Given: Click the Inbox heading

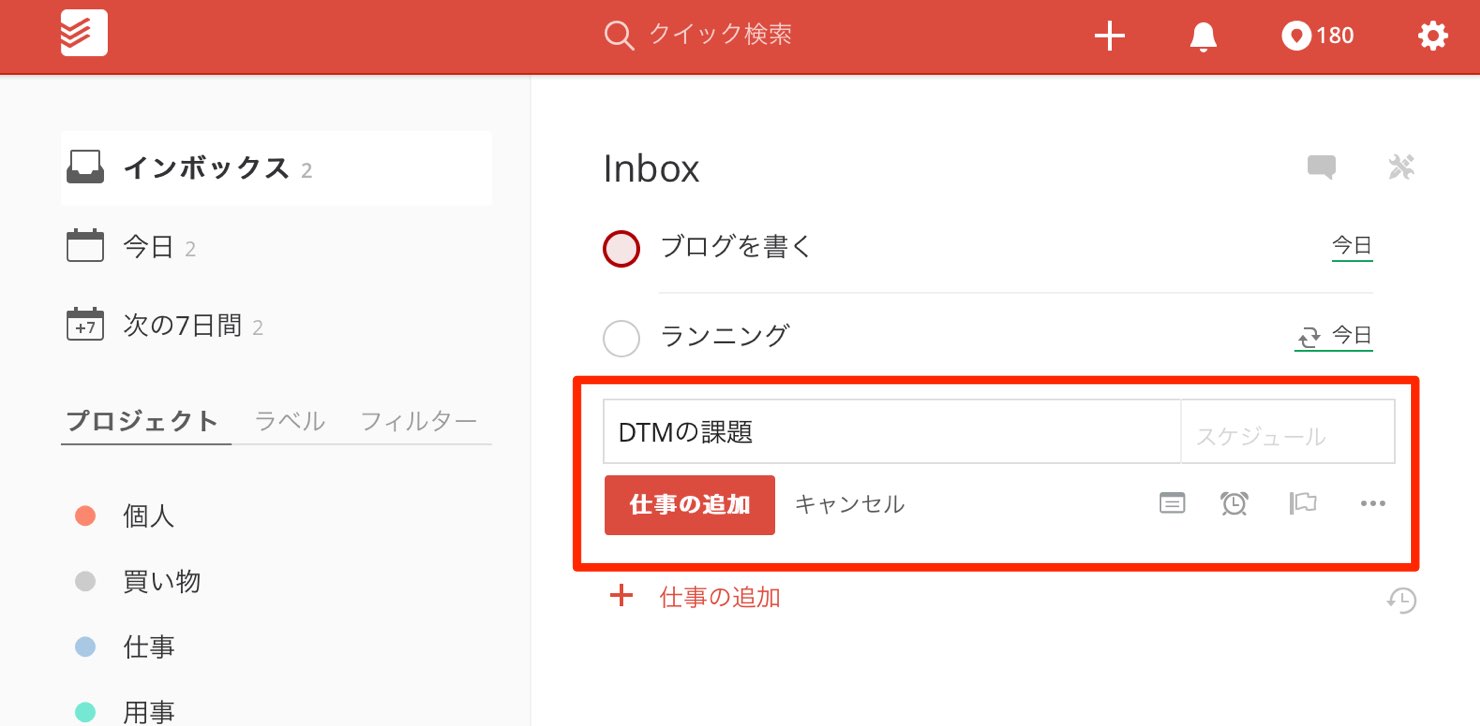Looking at the screenshot, I should tap(651, 169).
